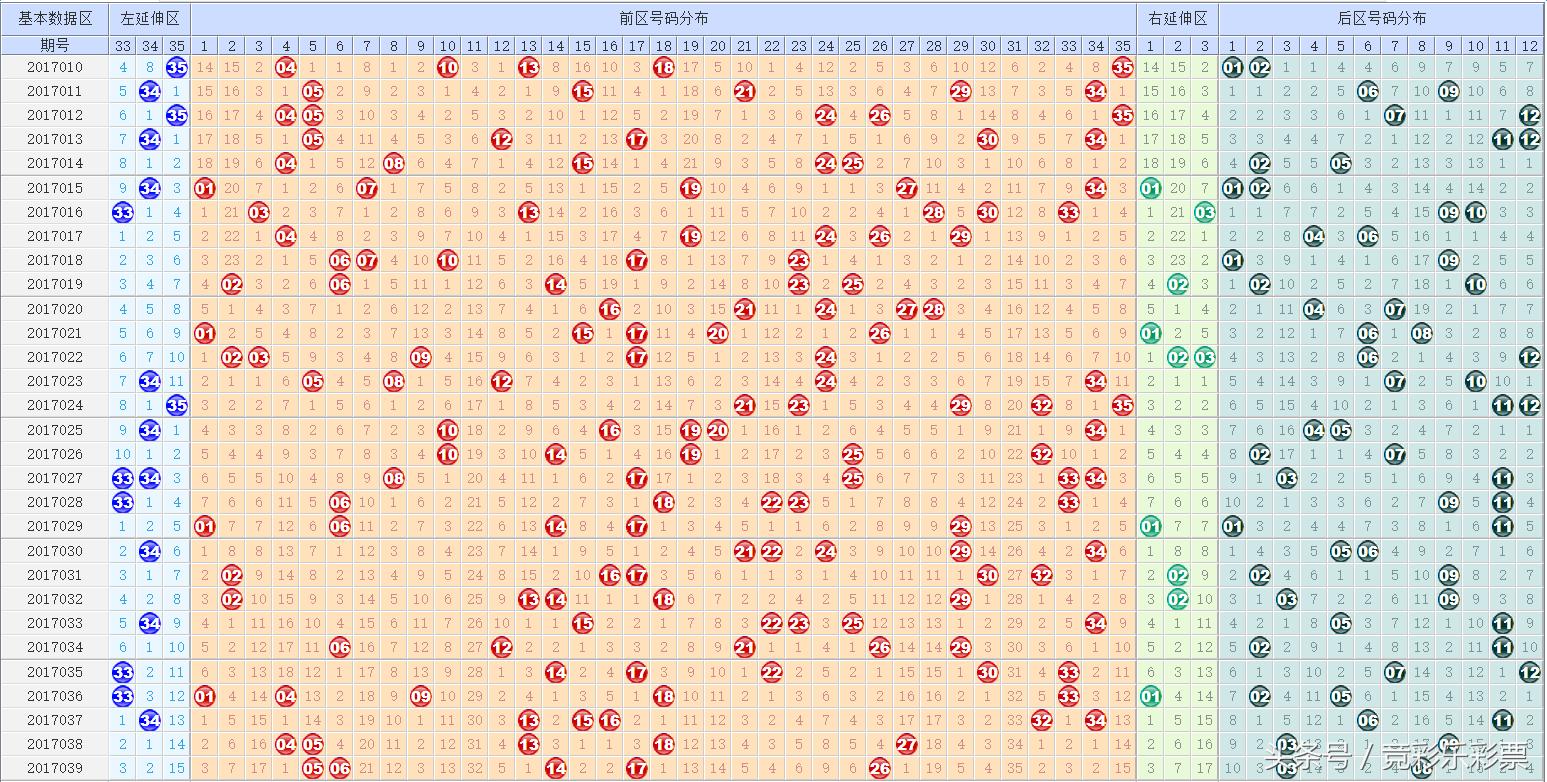Image resolution: width=1547 pixels, height=782 pixels.
Task: Click dark ball 07 in row 2017035
Action: (x=1395, y=672)
